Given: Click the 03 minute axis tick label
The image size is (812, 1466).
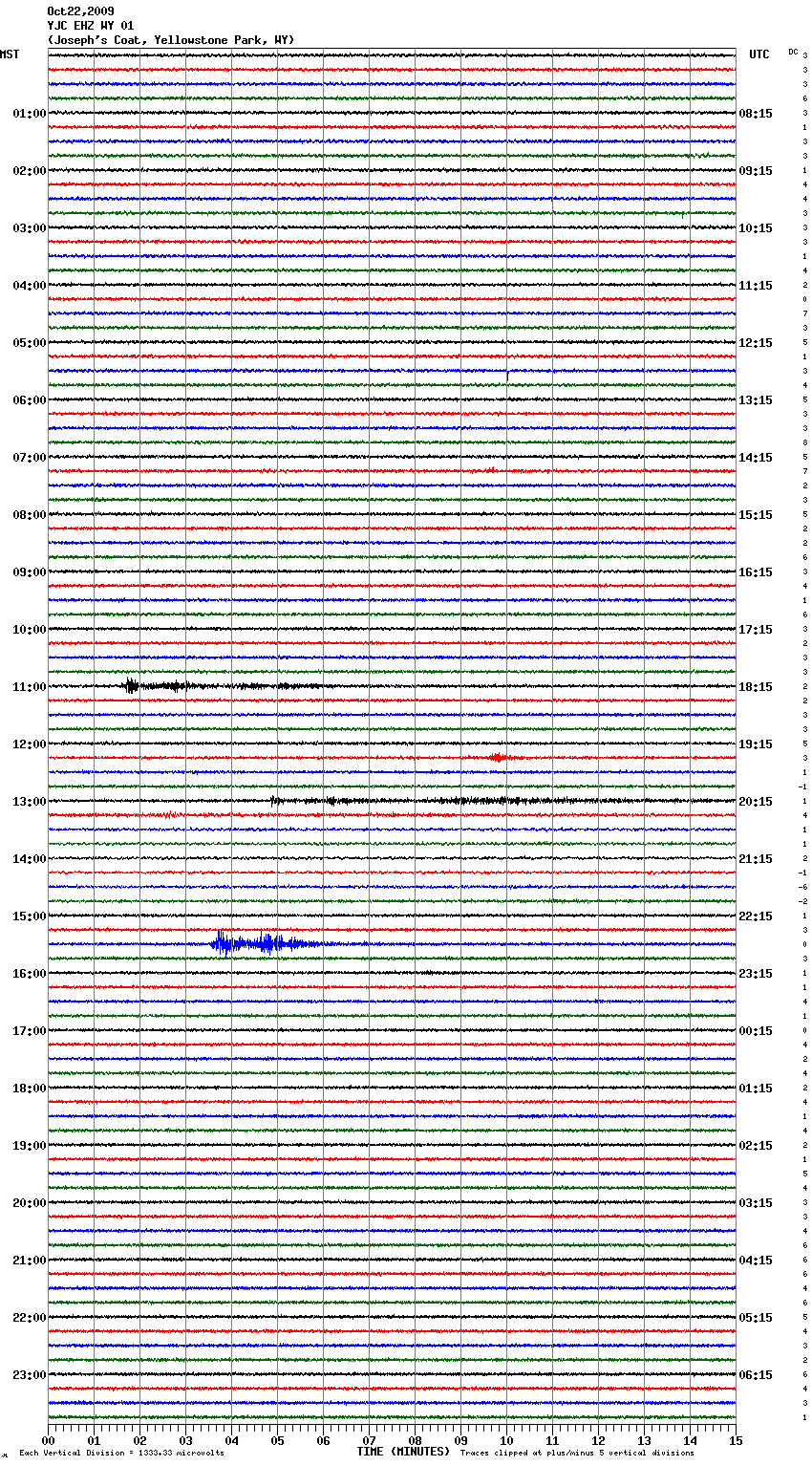Looking at the screenshot, I should 185,1440.
